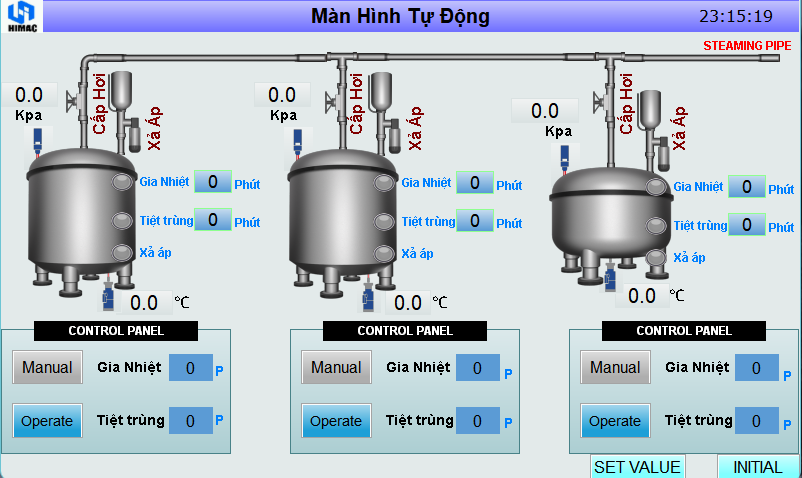802x478 pixels.
Task: Edit first panel Gia Nhiệt setpoint field
Action: [x=190, y=368]
